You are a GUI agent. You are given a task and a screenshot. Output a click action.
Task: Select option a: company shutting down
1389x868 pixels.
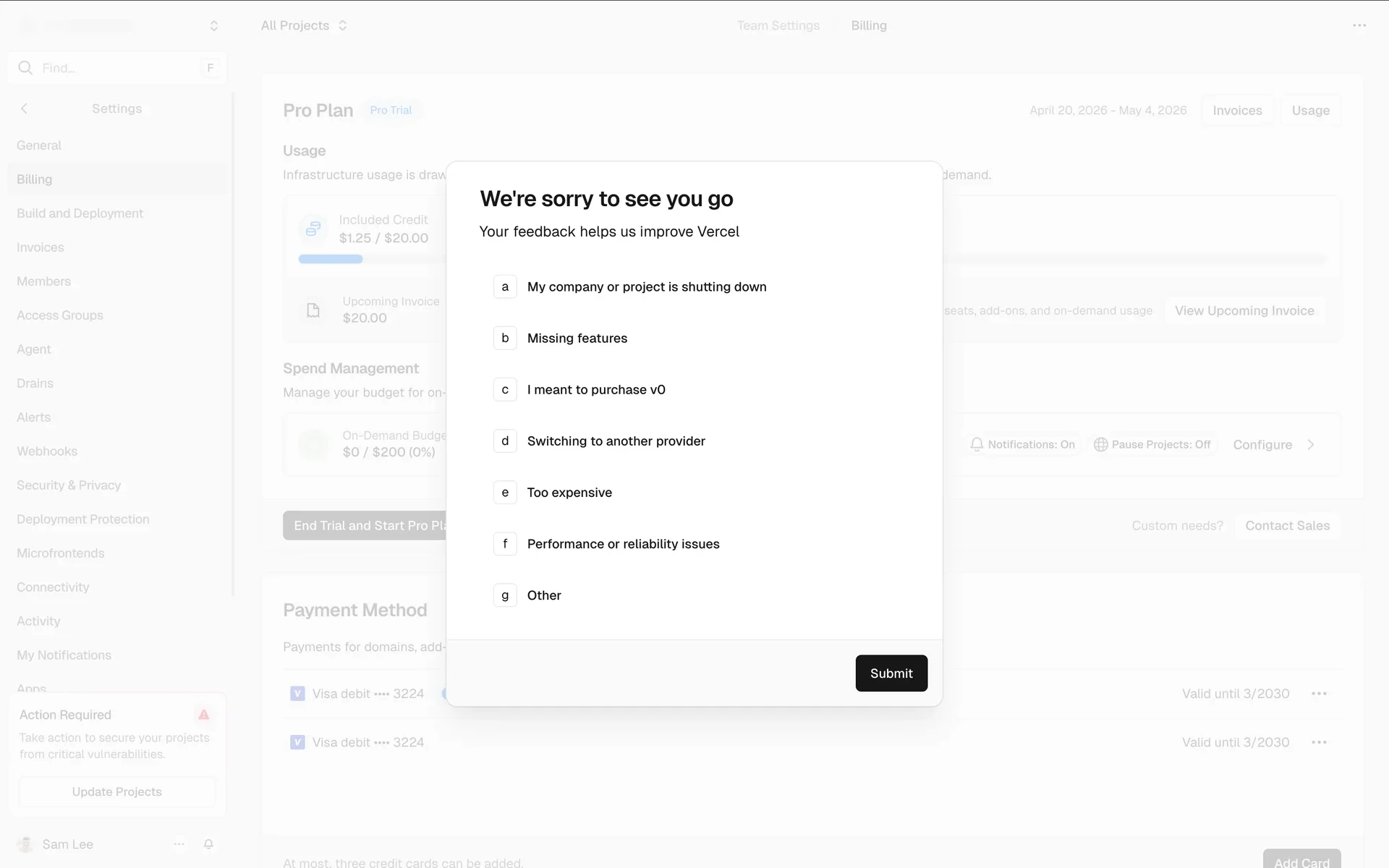click(x=694, y=287)
